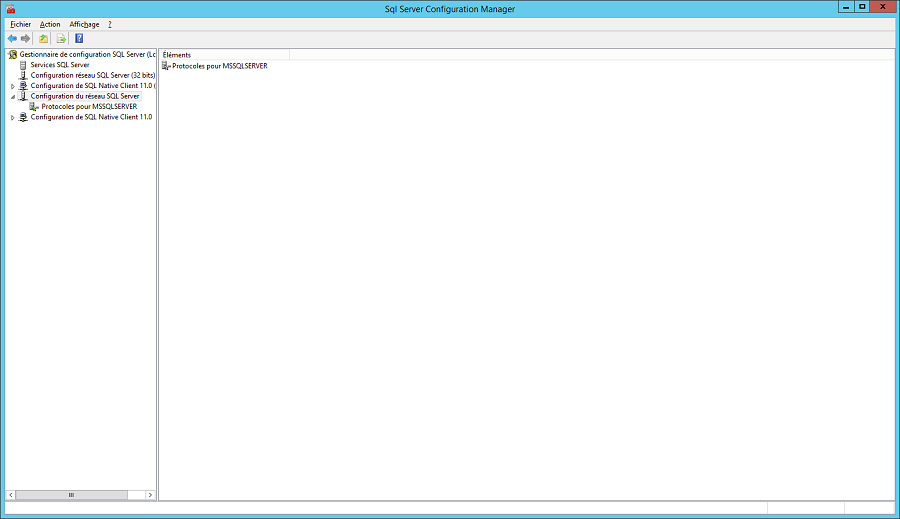Open the Fichier menu
This screenshot has width=900, height=519.
(x=21, y=24)
